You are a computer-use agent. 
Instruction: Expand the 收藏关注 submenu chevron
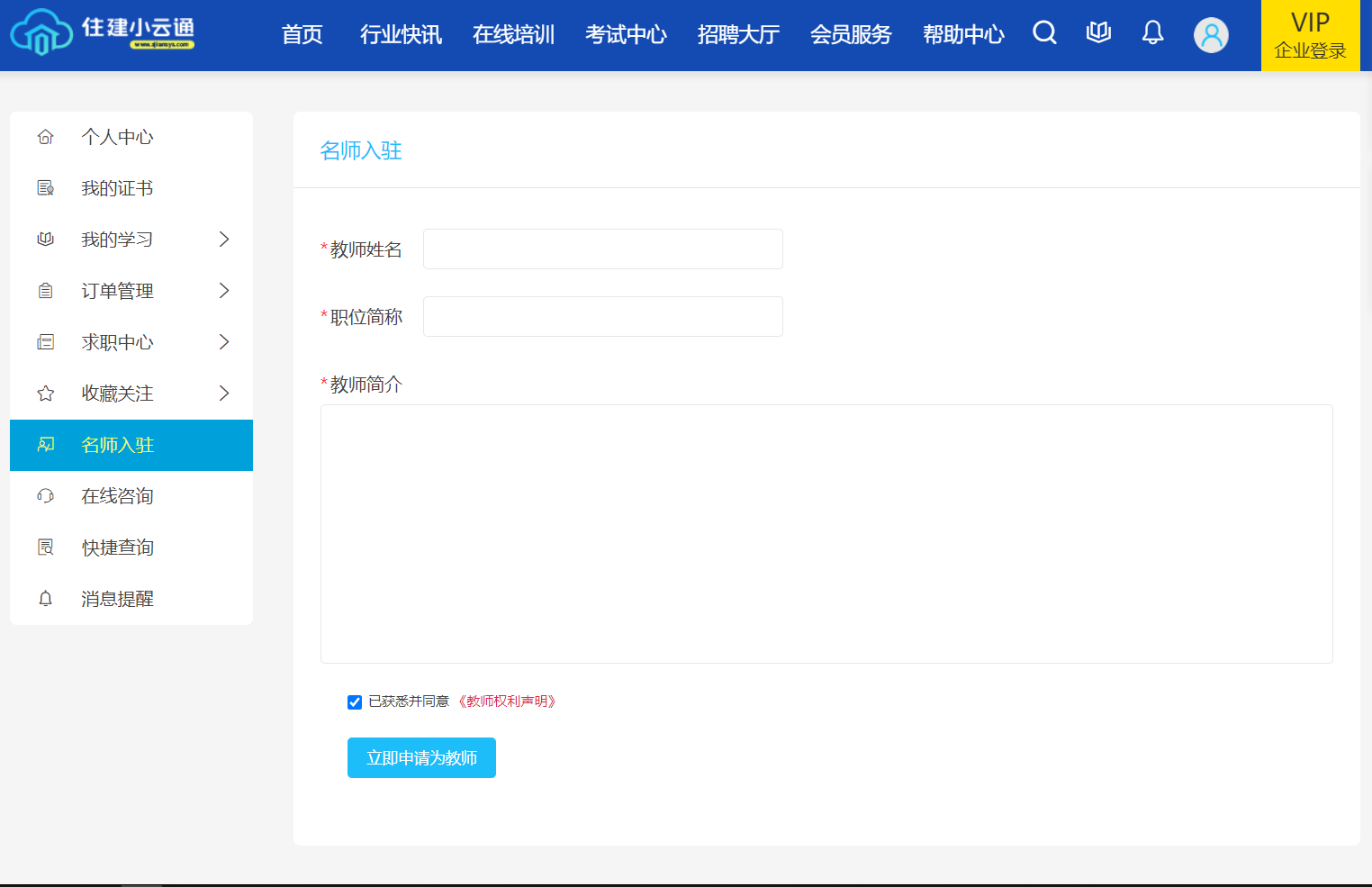(x=224, y=394)
